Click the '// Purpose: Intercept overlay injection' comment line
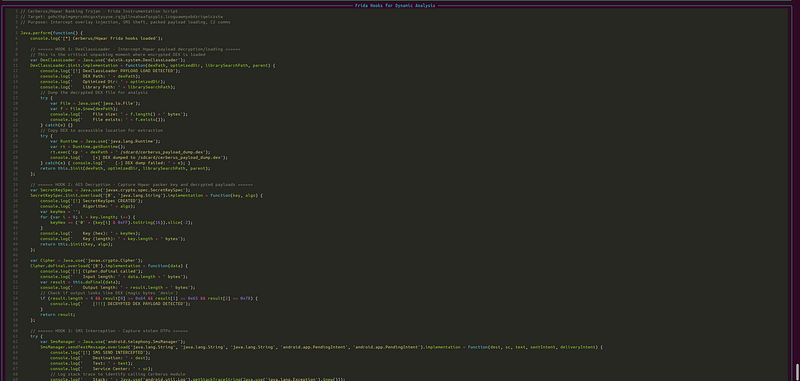 [x=125, y=22]
